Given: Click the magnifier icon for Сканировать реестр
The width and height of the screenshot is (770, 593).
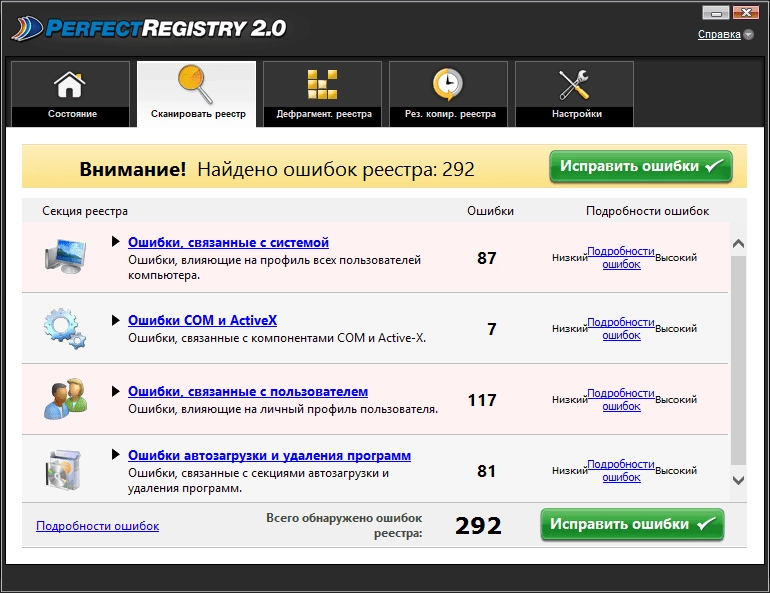Looking at the screenshot, I should (x=195, y=84).
